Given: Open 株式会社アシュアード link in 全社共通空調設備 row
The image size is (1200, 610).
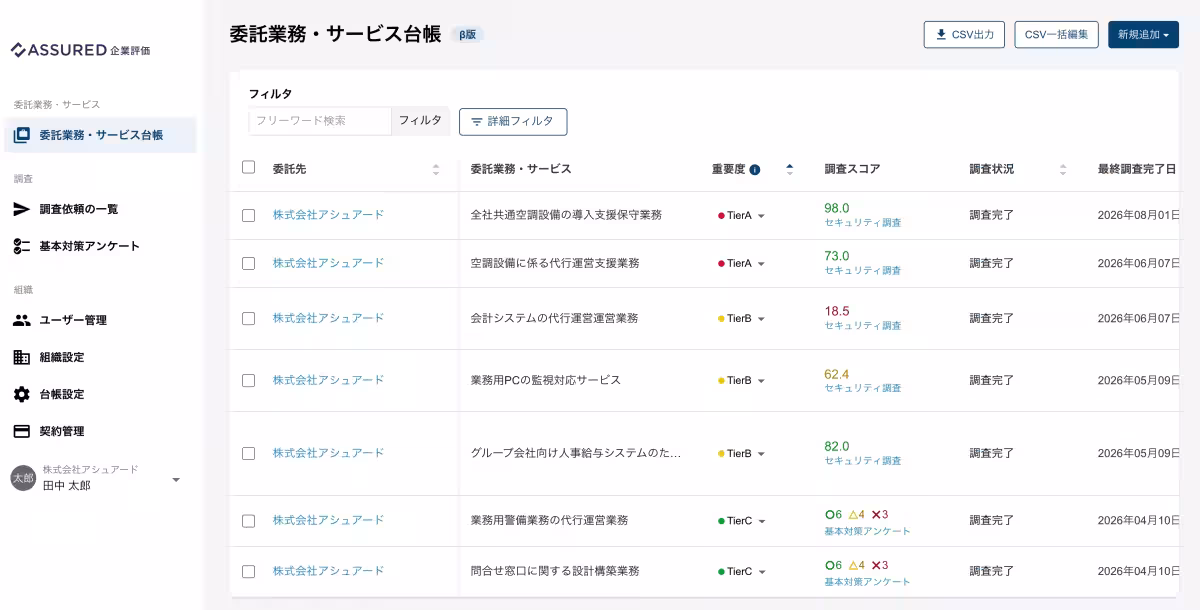Looking at the screenshot, I should (x=328, y=215).
